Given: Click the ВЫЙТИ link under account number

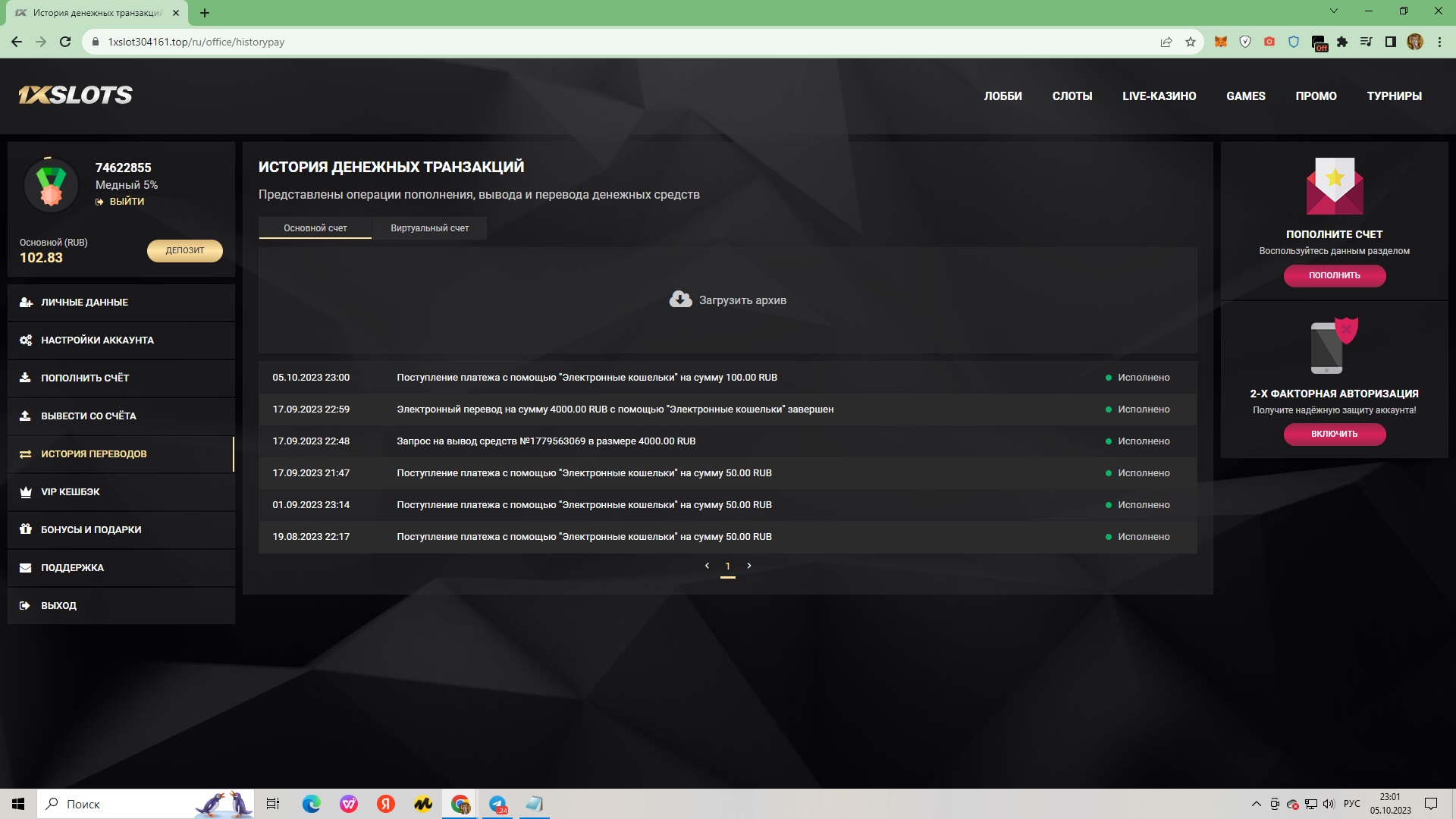Looking at the screenshot, I should point(120,202).
